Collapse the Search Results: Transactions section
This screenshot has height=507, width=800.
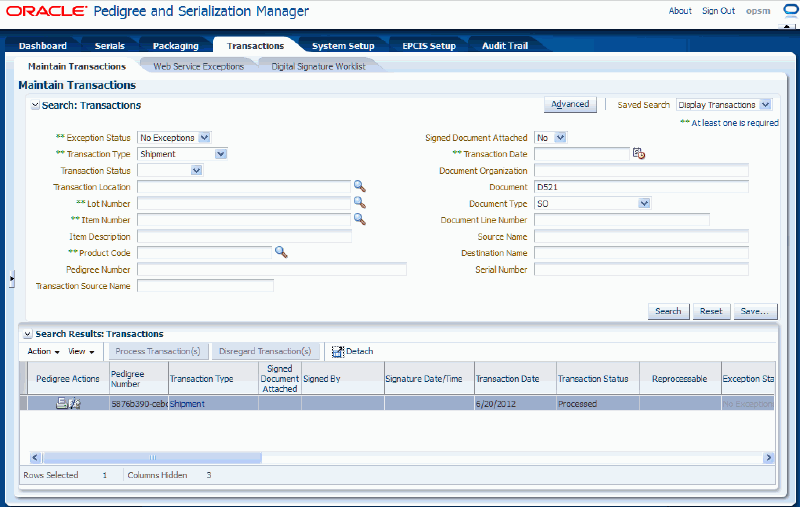[28, 334]
